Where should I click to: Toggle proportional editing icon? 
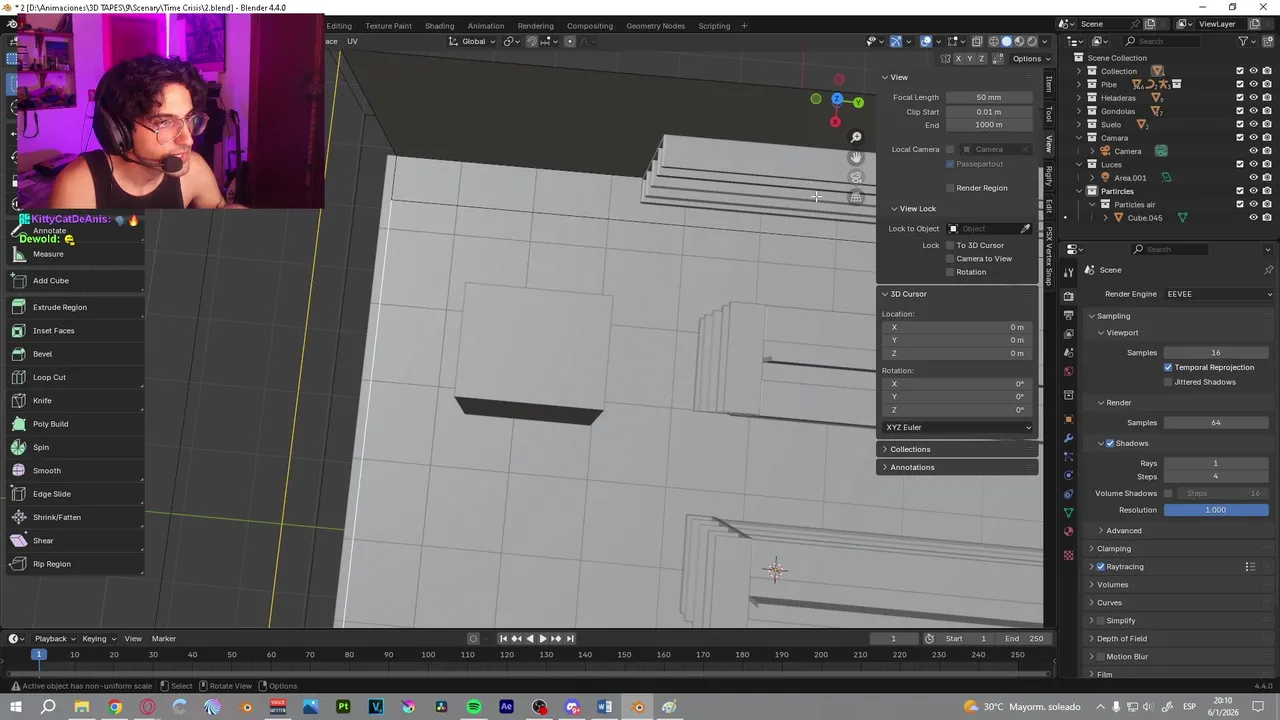click(570, 41)
